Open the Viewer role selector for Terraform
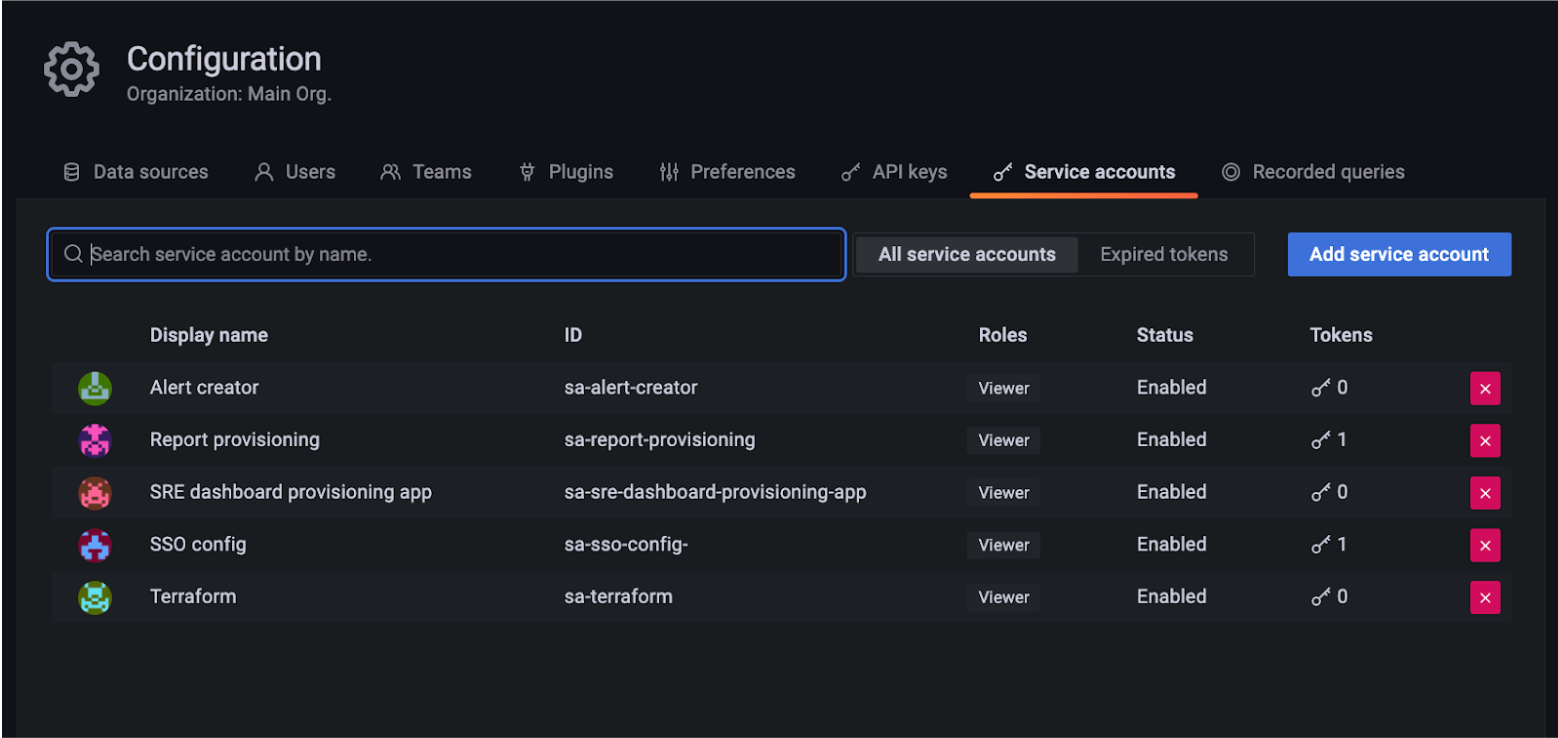The image size is (1558, 738). [1002, 596]
